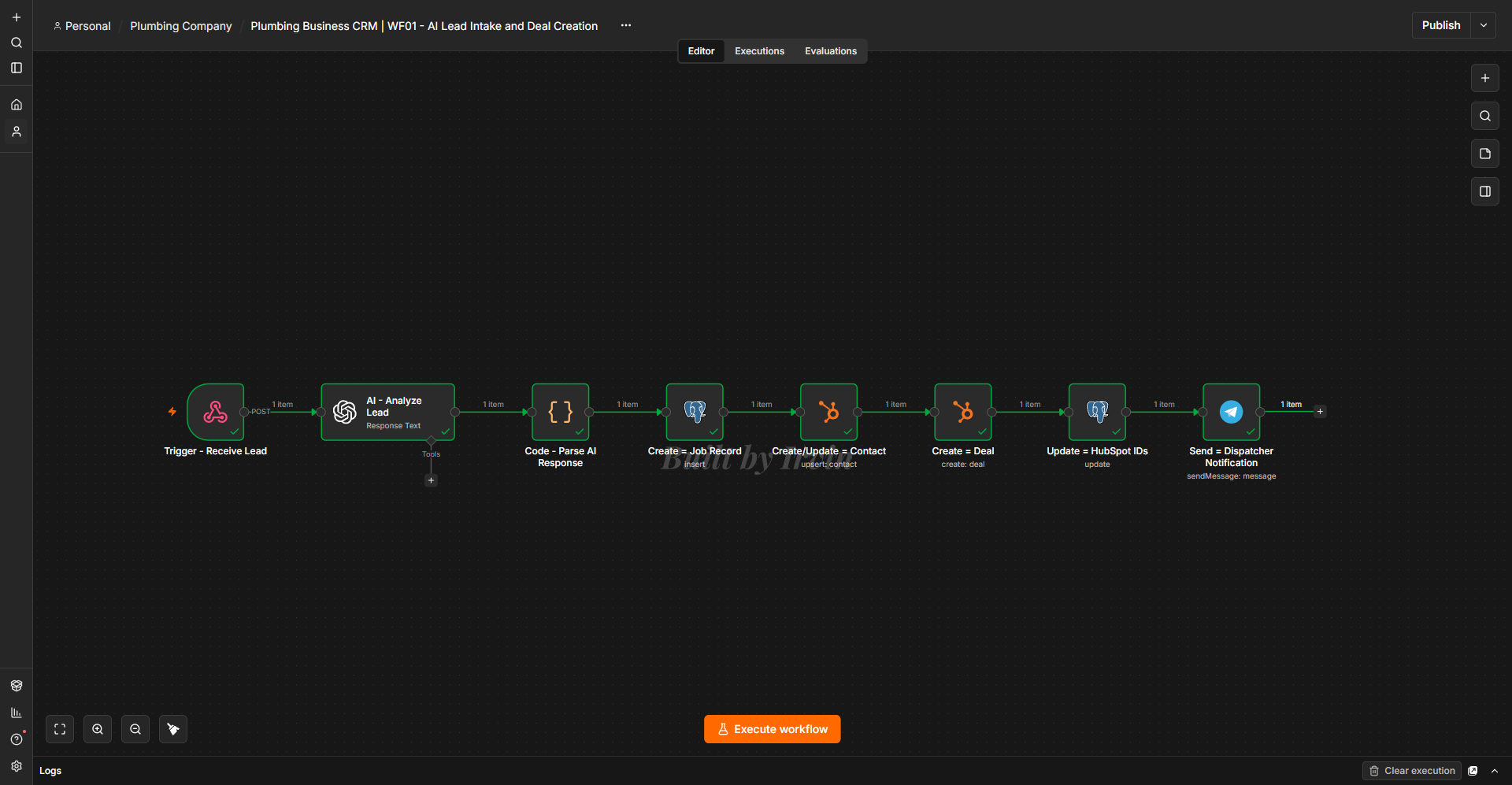Add a sticky note from right panel
Viewport: 1512px width, 785px height.
coord(1484,154)
